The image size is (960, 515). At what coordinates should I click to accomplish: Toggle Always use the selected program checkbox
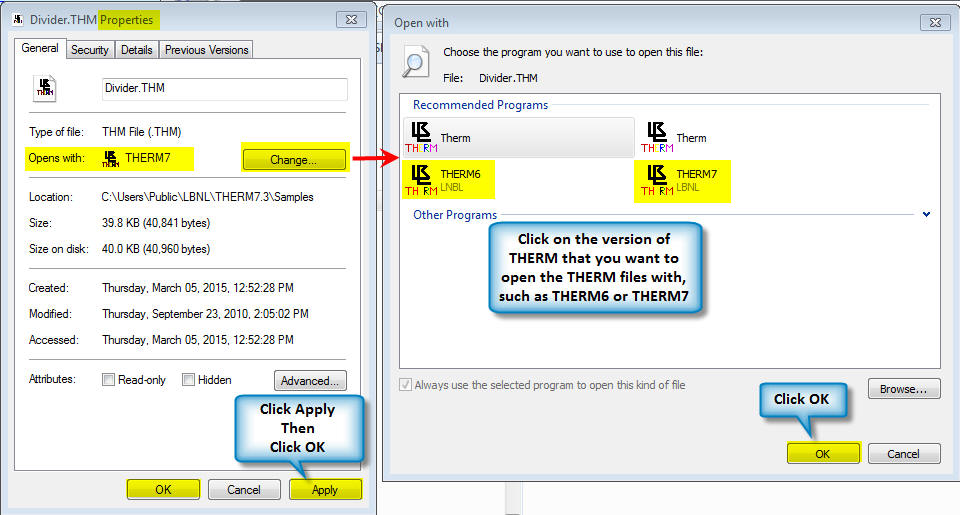(405, 385)
